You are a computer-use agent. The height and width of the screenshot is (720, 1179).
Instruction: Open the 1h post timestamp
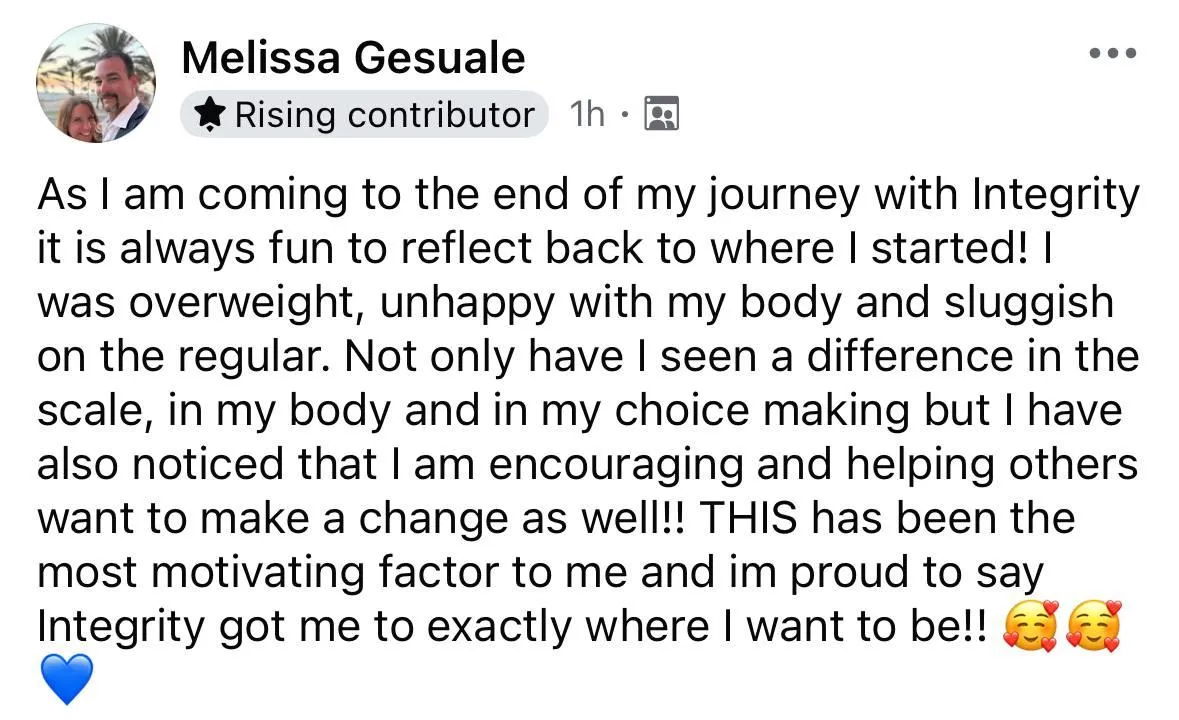pyautogui.click(x=587, y=115)
